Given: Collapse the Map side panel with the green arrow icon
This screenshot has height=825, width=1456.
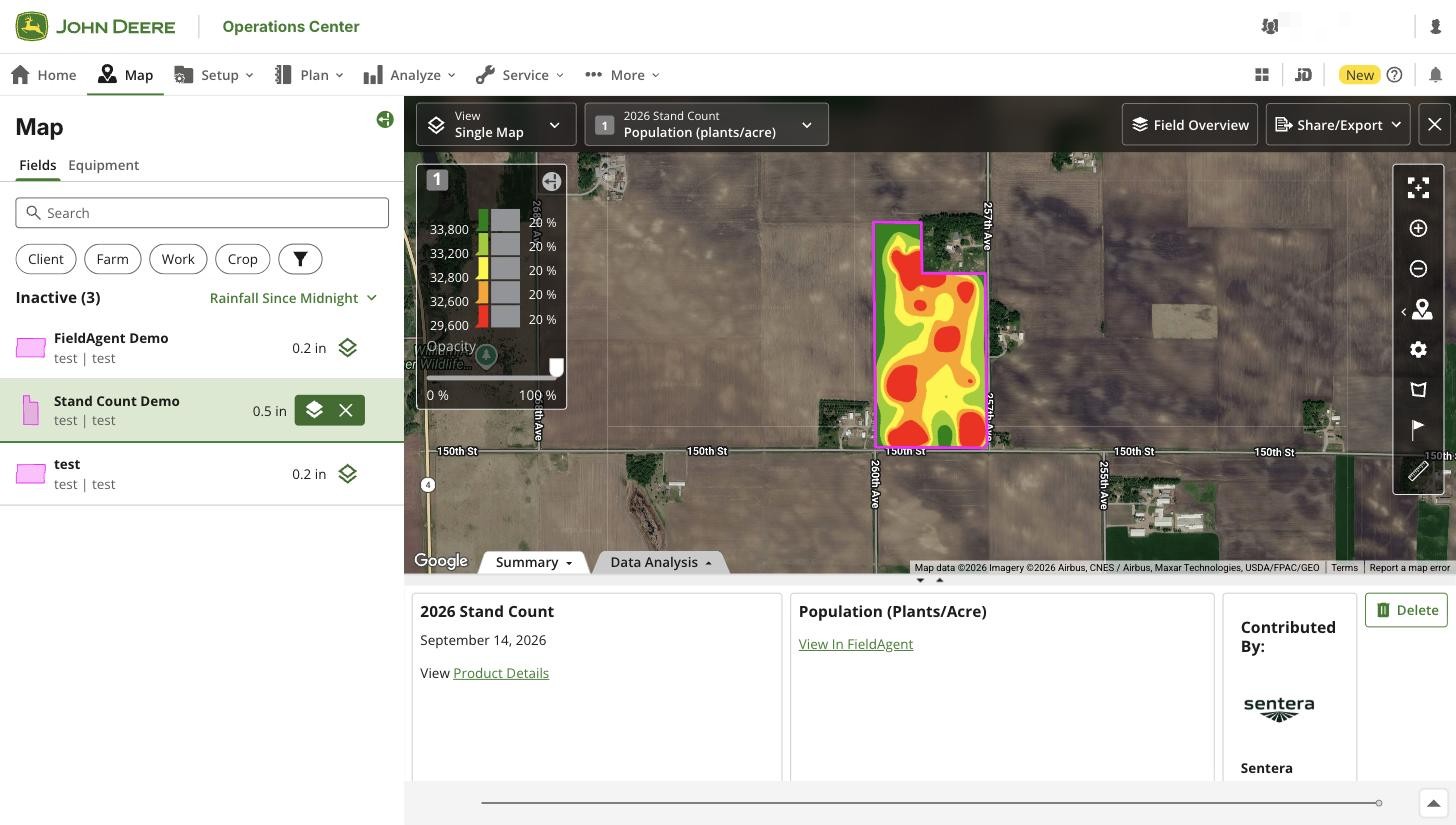Looking at the screenshot, I should click(x=385, y=120).
